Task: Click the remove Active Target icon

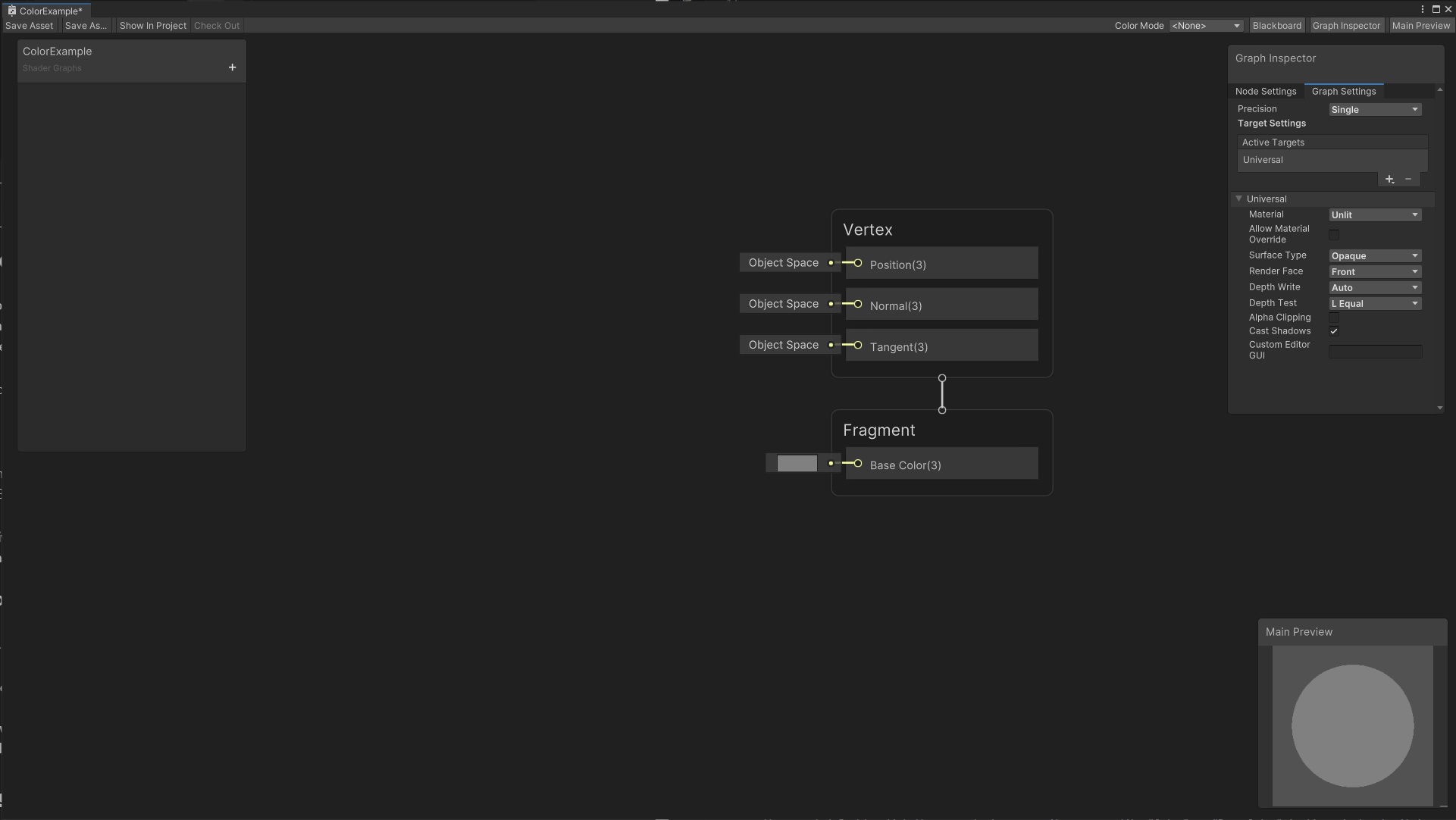Action: pyautogui.click(x=1408, y=178)
